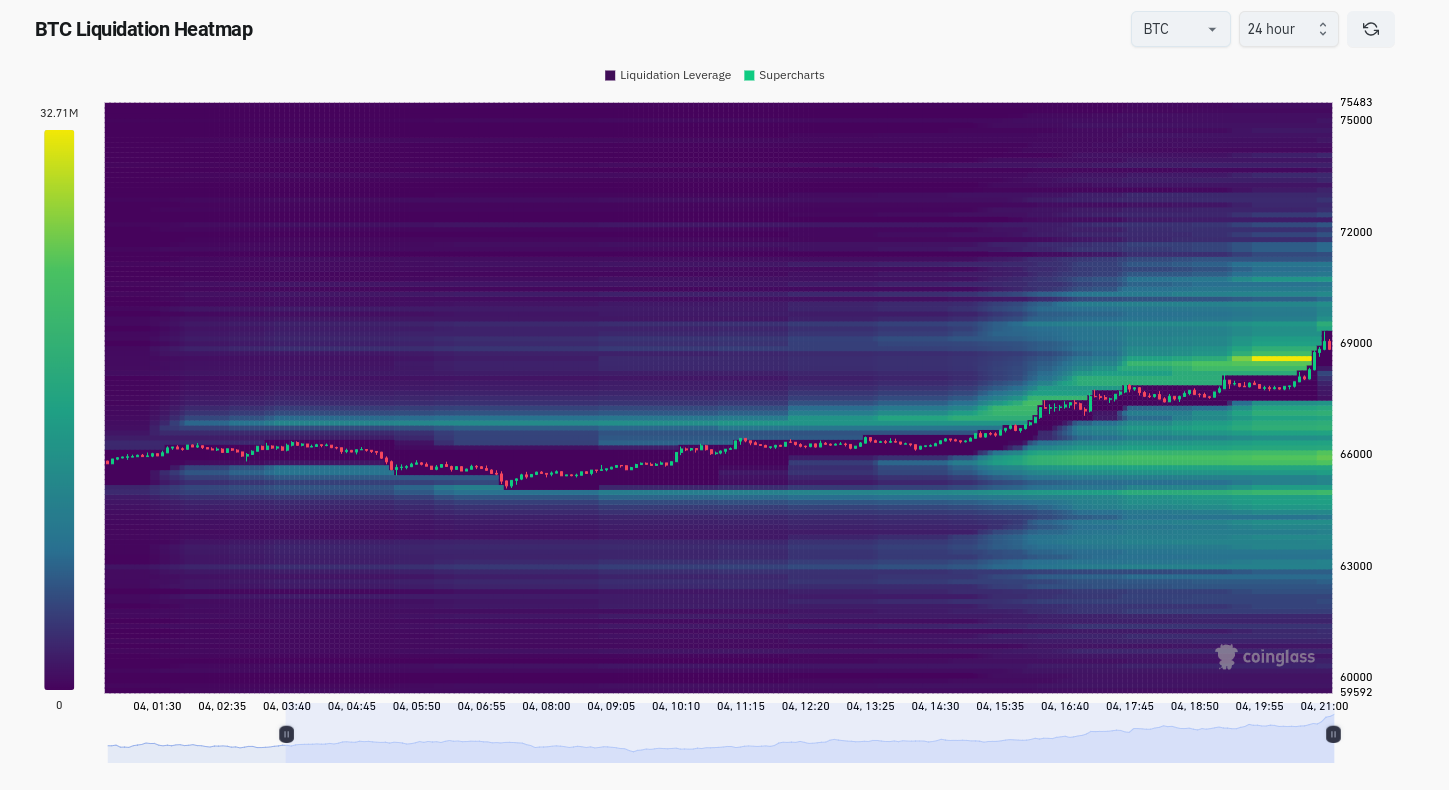
Task: Grab the left handle of the range slider
Action: pos(286,734)
